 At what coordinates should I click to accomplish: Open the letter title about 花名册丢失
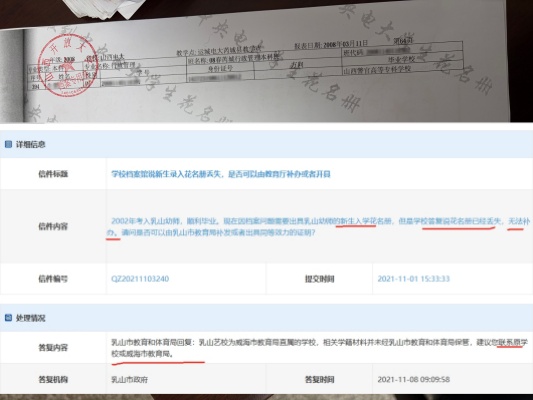pos(221,174)
